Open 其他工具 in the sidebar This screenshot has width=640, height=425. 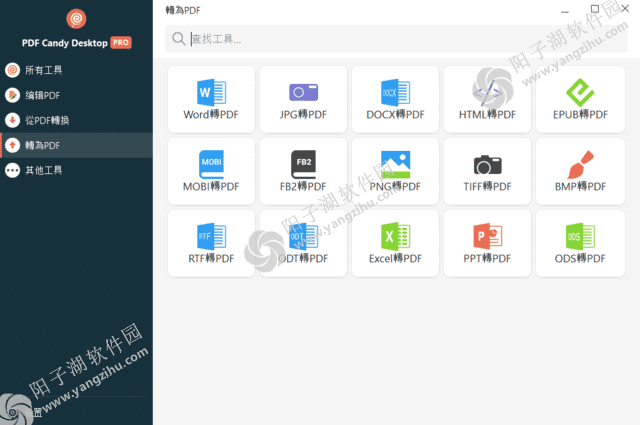click(x=76, y=170)
